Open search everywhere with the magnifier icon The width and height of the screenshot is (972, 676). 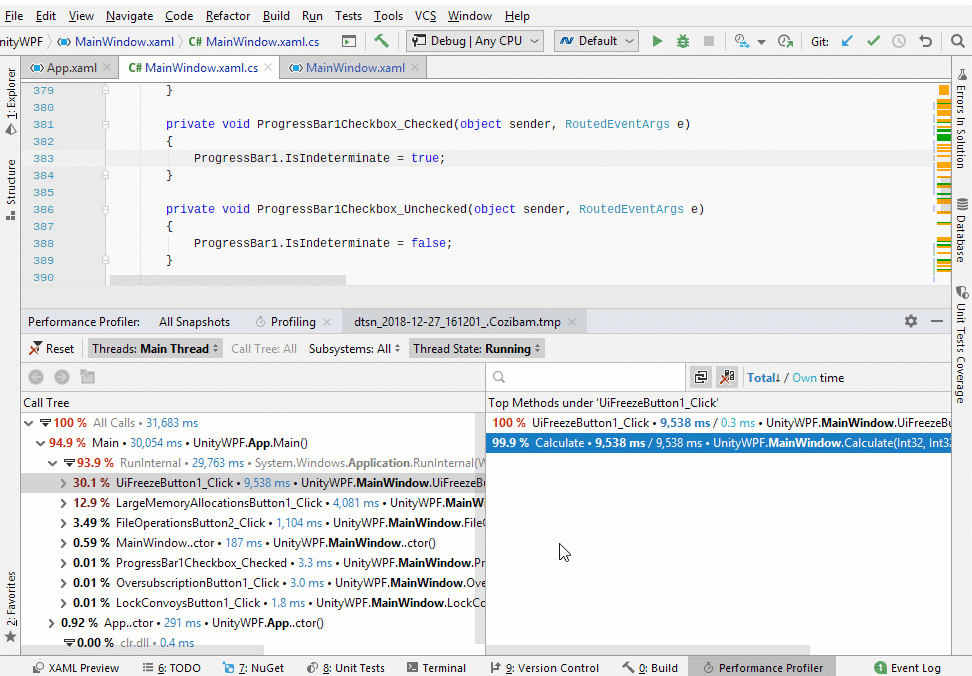[x=958, y=41]
